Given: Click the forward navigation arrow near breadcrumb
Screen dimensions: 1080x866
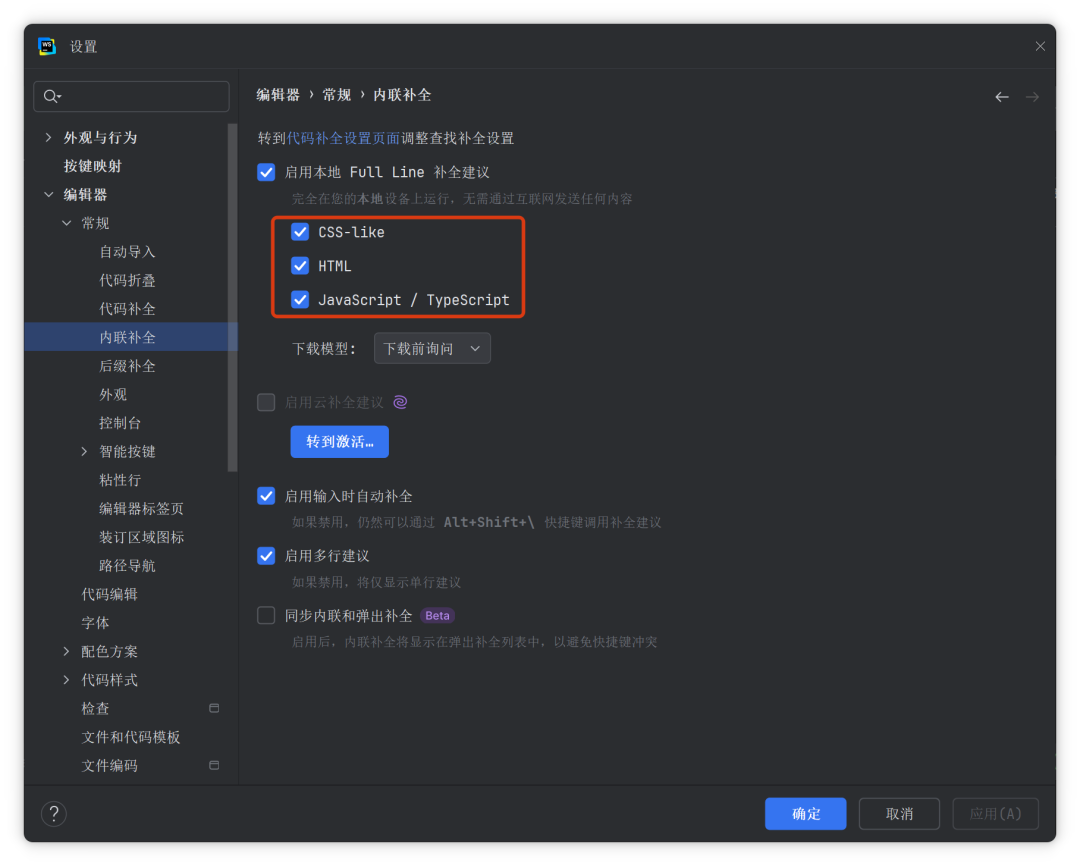Looking at the screenshot, I should [1033, 96].
